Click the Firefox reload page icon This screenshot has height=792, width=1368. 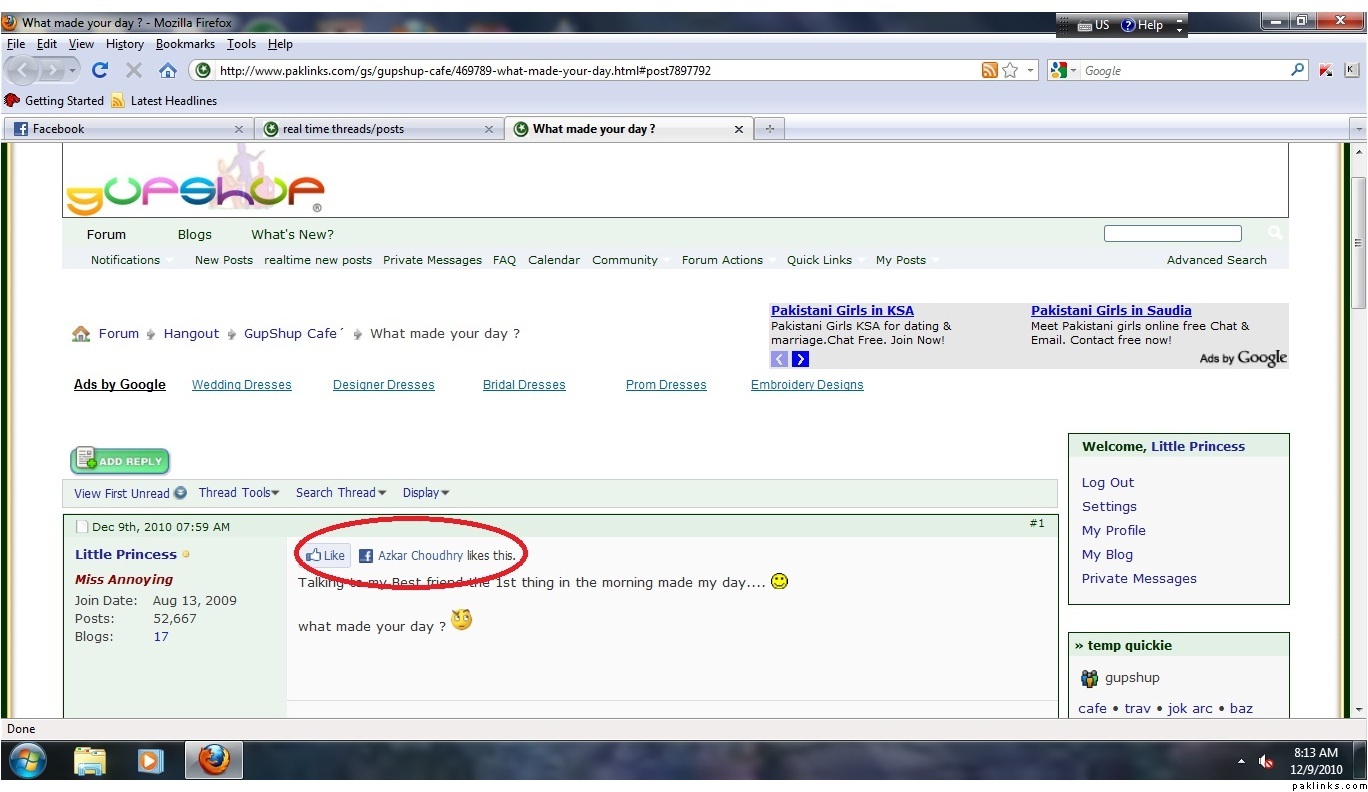pyautogui.click(x=99, y=70)
